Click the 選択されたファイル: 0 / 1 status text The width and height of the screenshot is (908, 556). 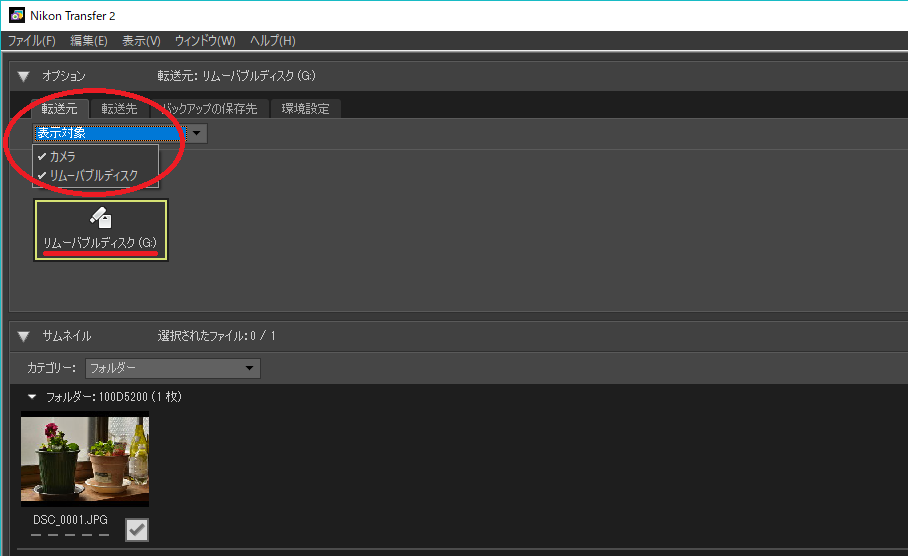tap(217, 336)
